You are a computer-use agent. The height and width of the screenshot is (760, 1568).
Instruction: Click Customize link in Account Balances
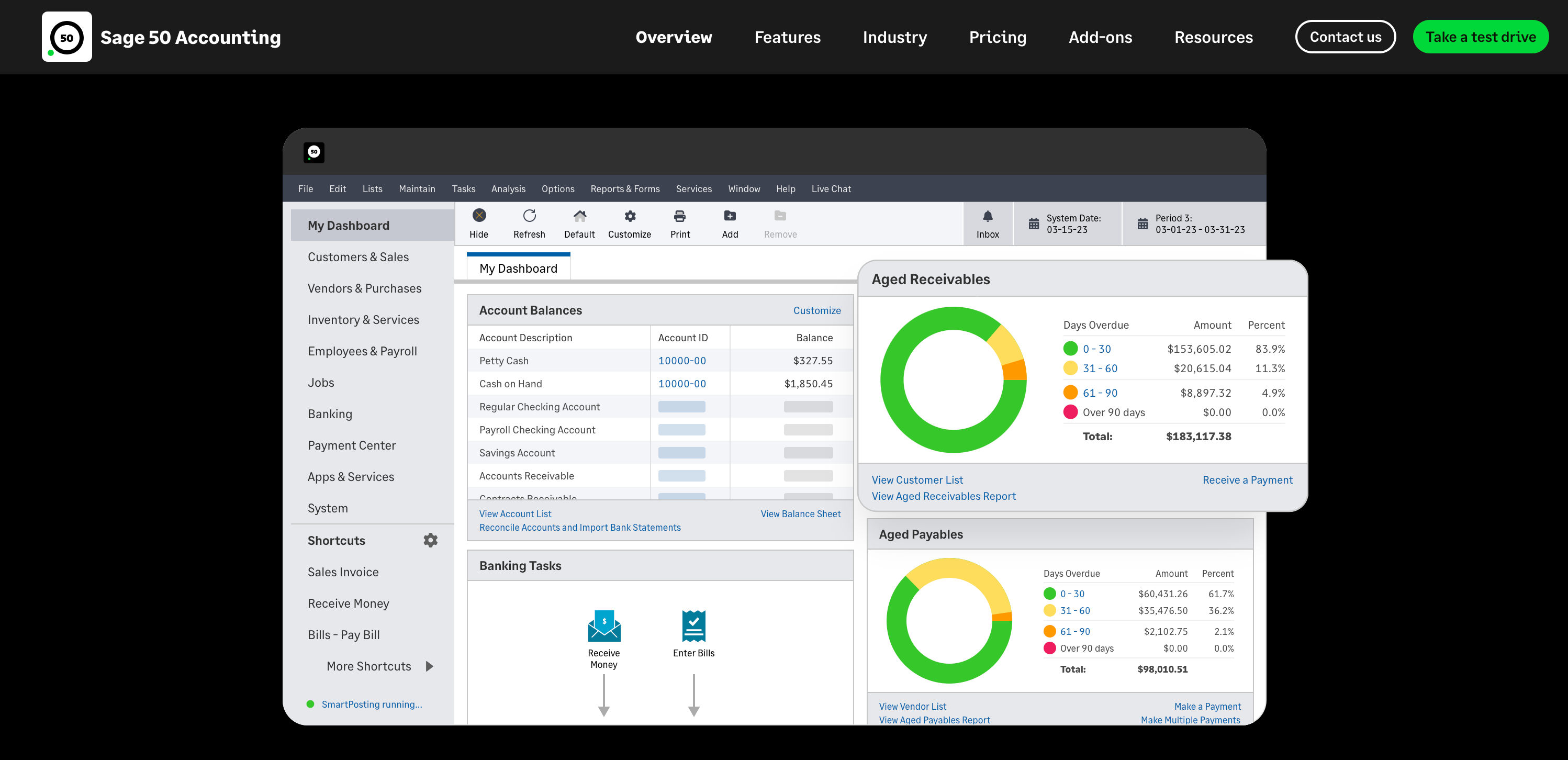(816, 310)
